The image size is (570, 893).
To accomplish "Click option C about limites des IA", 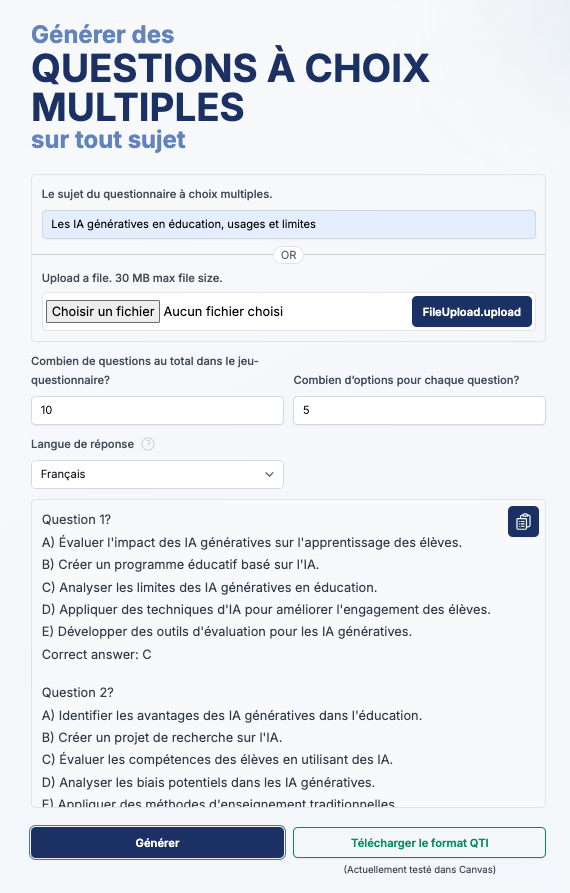I will pos(210,587).
